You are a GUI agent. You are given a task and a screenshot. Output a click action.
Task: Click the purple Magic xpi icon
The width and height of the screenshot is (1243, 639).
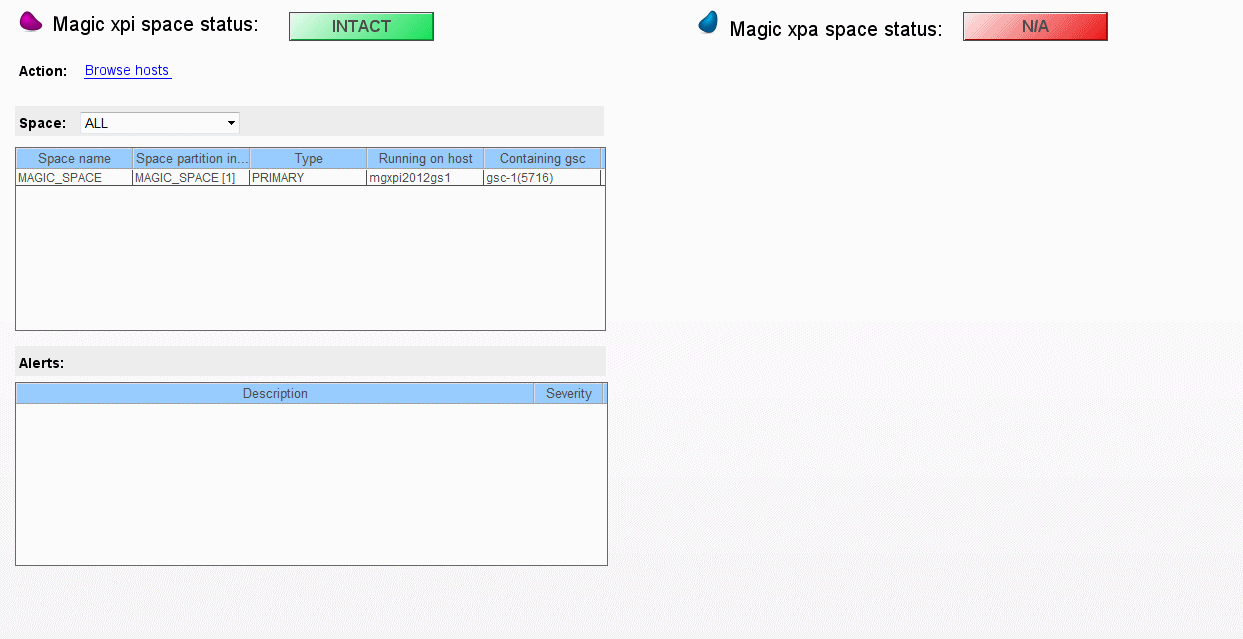pyautogui.click(x=31, y=21)
